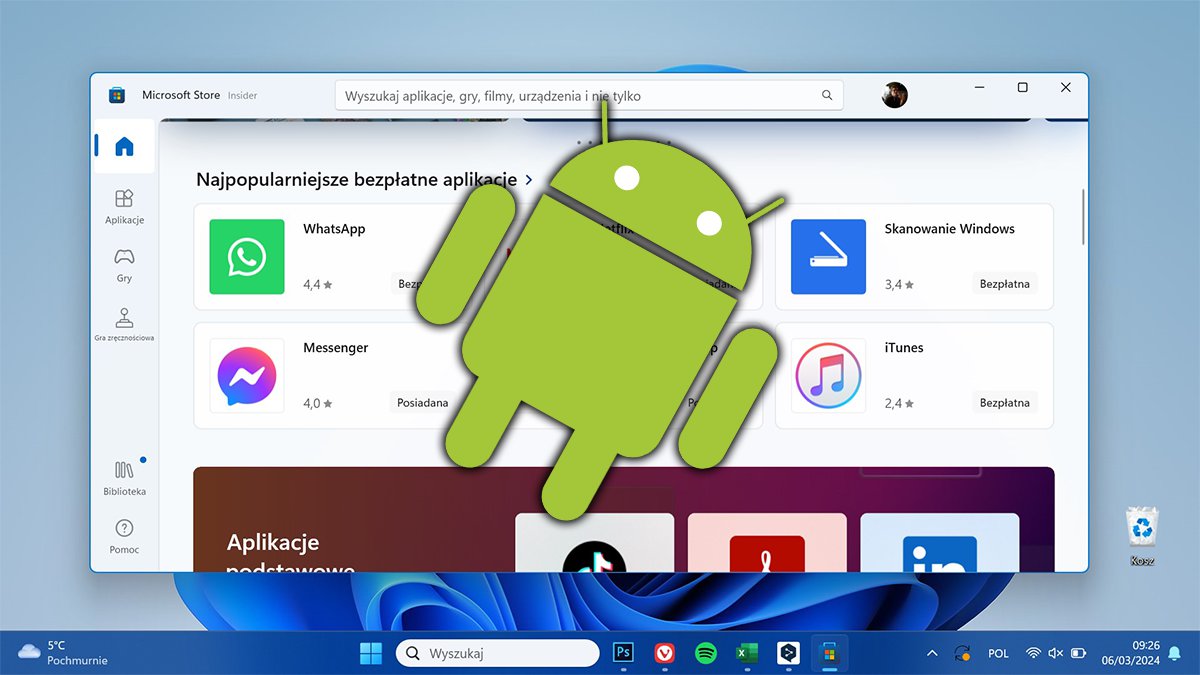Open the Messenger app icon

(247, 376)
